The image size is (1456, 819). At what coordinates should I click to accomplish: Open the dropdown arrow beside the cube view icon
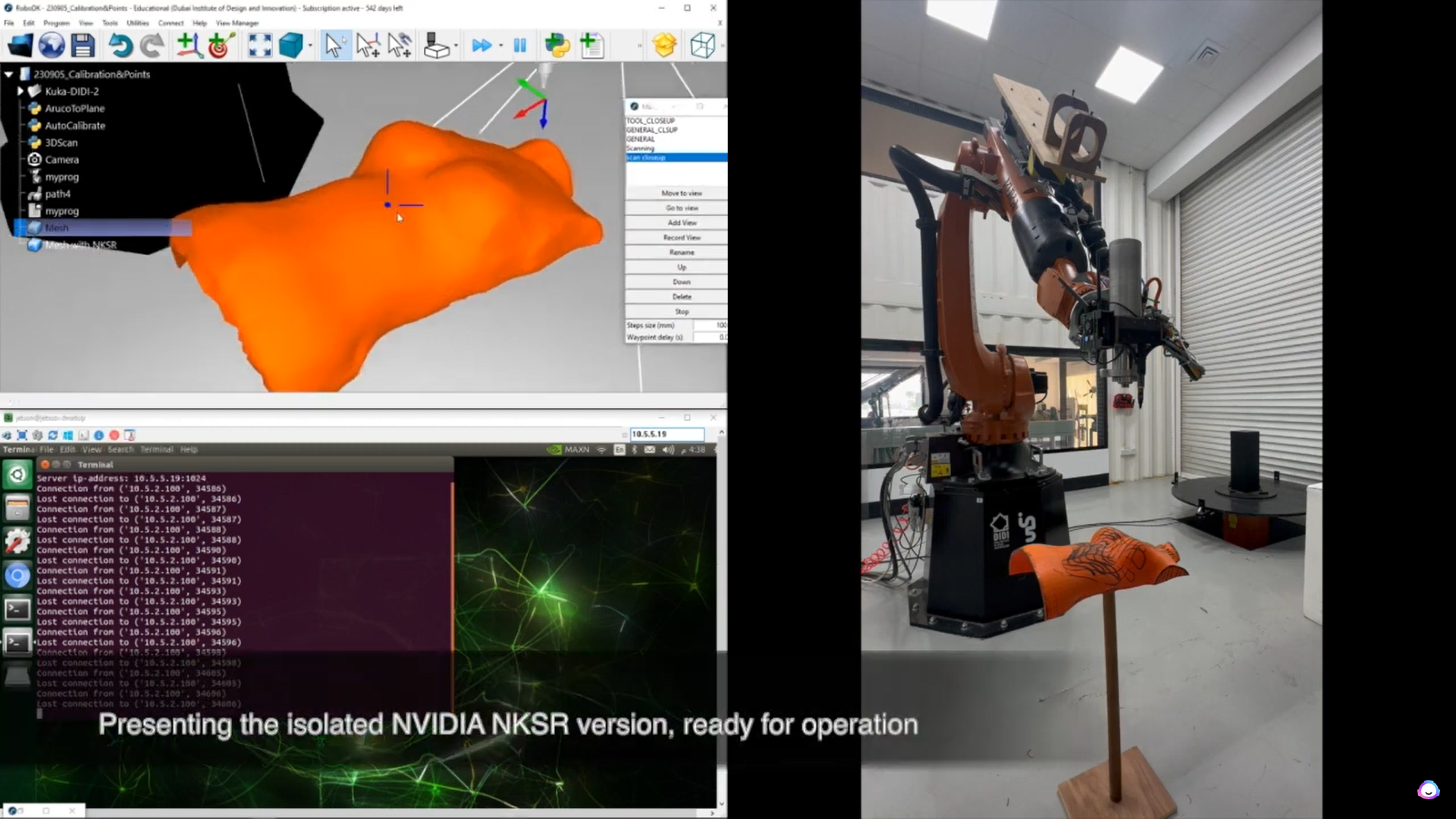[x=311, y=46]
